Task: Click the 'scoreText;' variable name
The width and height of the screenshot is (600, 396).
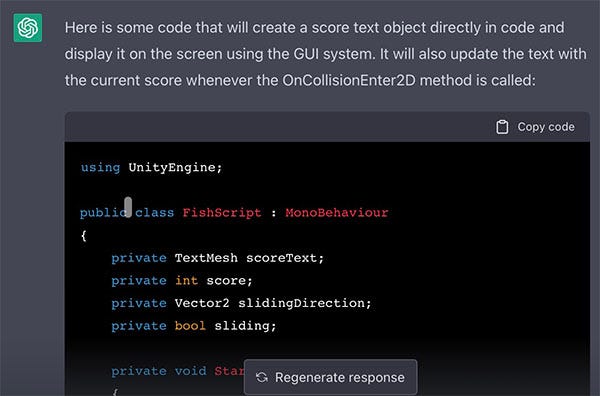Action: tap(285, 258)
